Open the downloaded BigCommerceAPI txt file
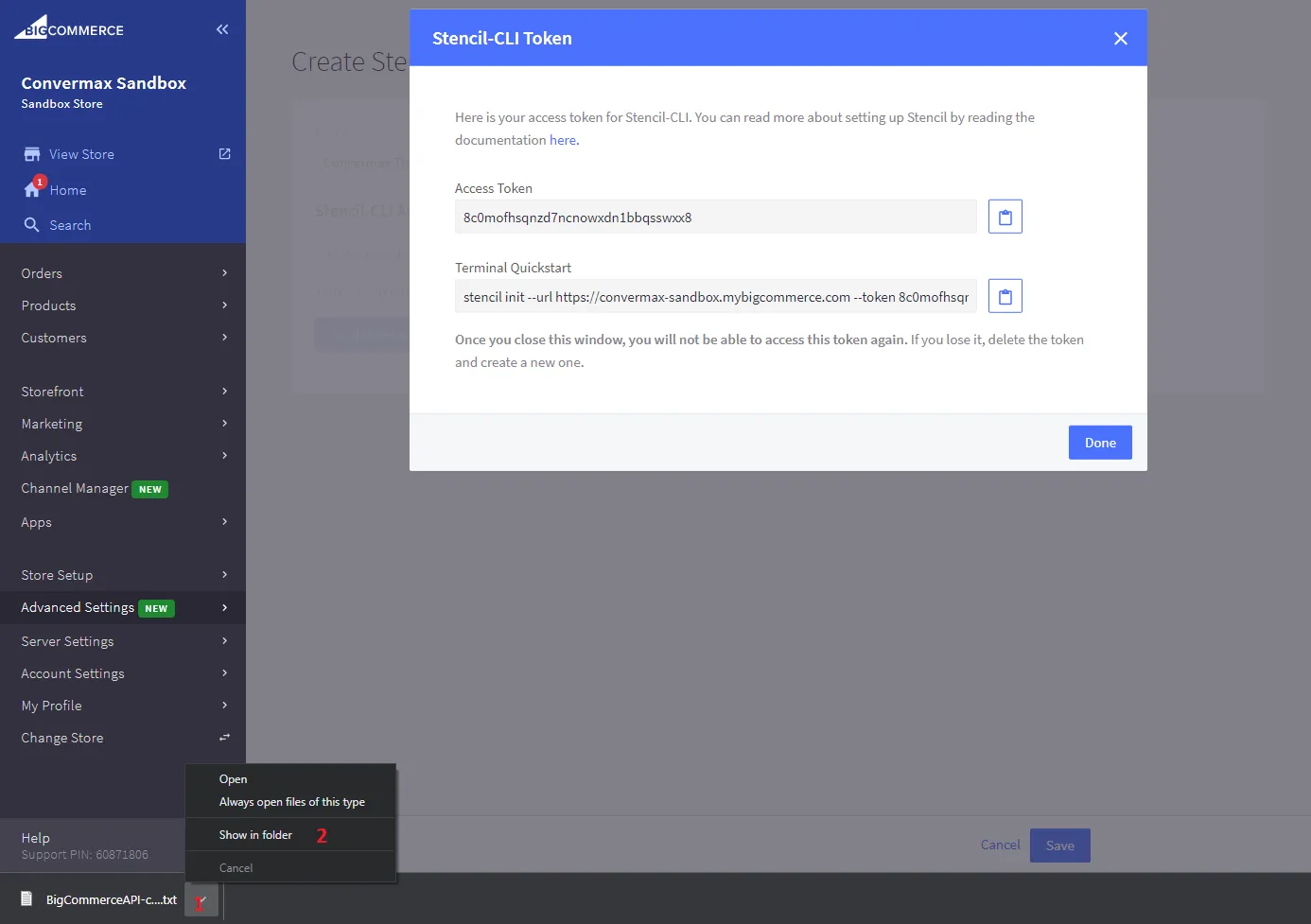 click(99, 899)
